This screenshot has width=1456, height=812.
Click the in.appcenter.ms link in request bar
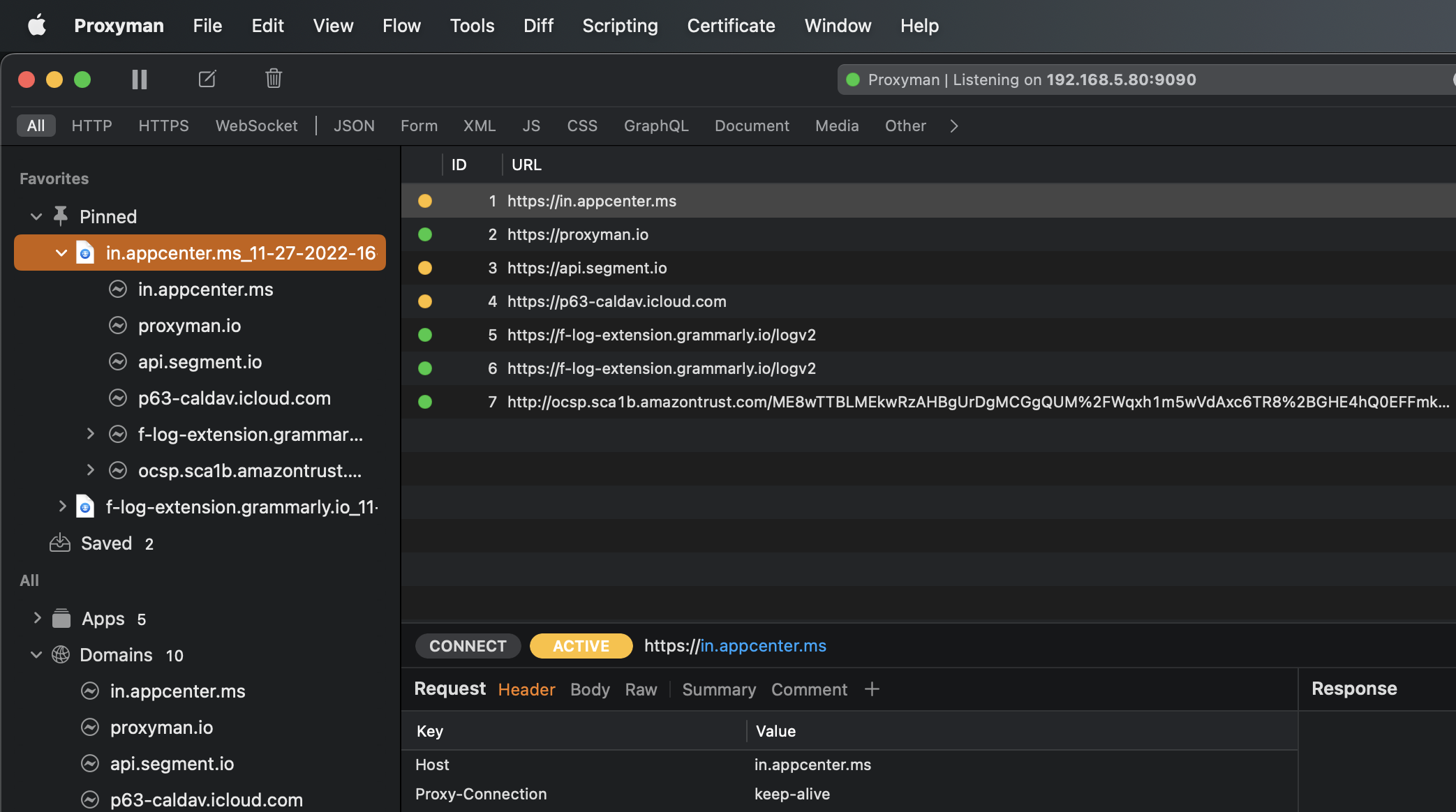click(x=764, y=646)
